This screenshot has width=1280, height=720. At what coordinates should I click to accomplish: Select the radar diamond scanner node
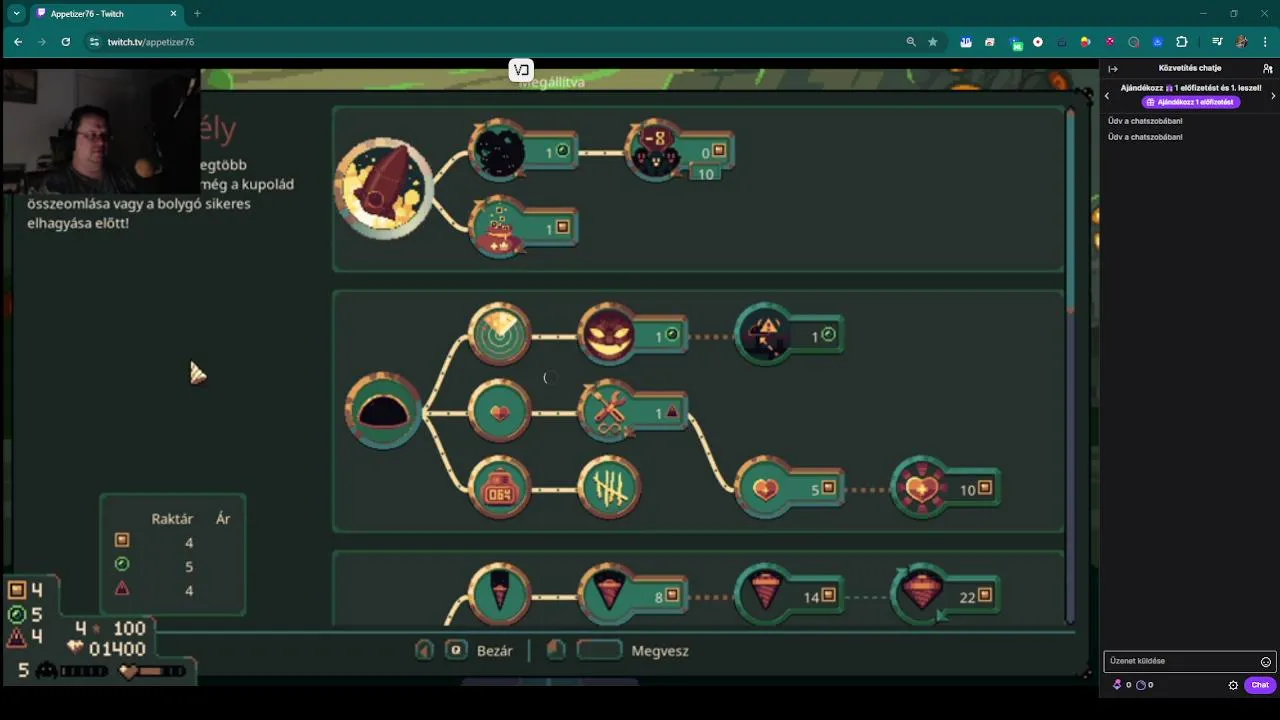click(x=499, y=335)
